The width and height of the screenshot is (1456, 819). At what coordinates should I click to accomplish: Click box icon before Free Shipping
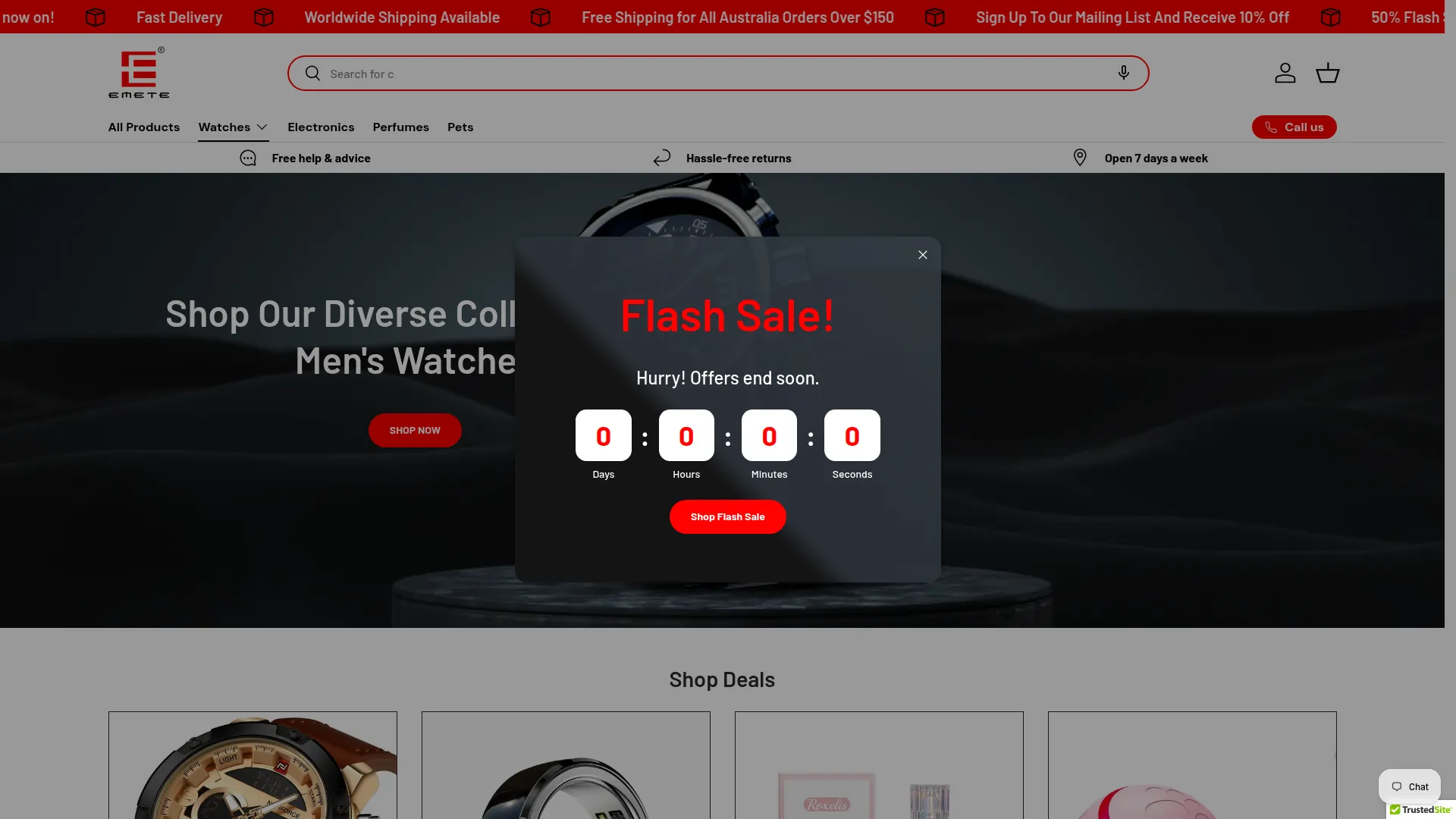541,17
